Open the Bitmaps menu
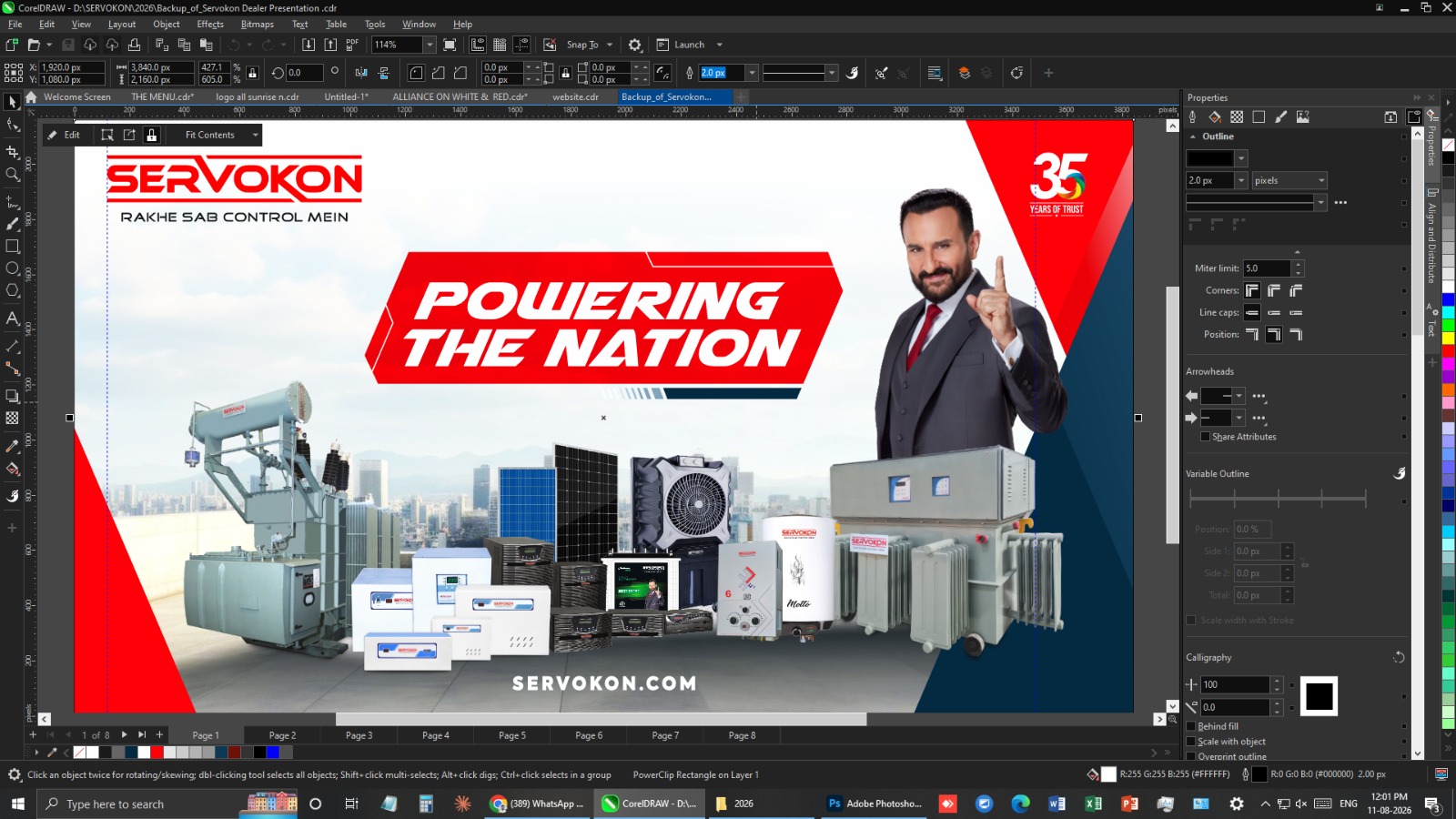Image resolution: width=1456 pixels, height=819 pixels. coord(258,25)
